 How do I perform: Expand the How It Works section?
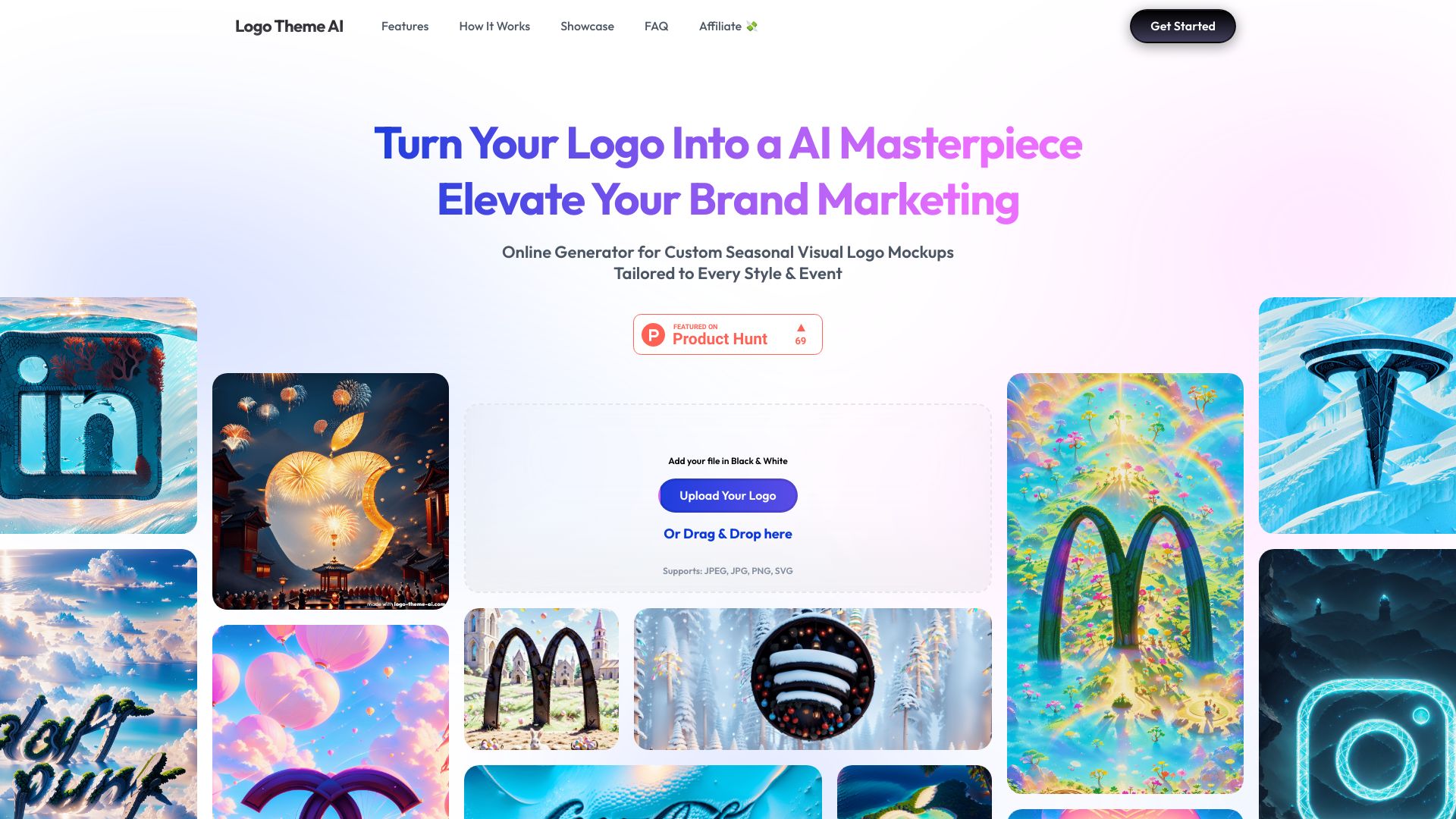[x=494, y=26]
